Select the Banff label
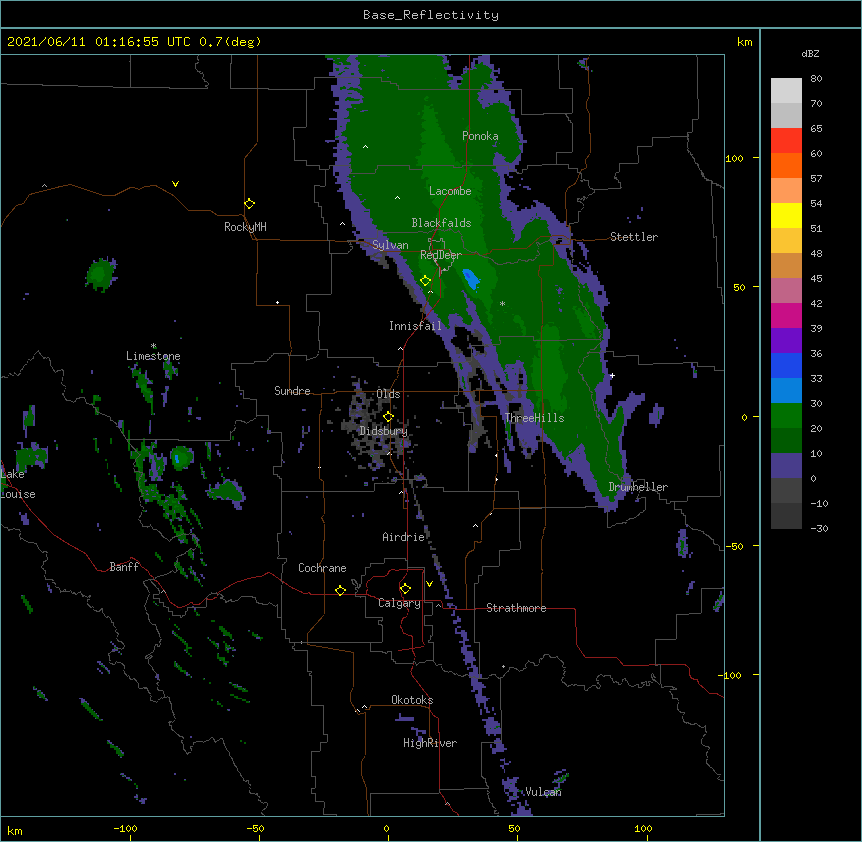This screenshot has width=862, height=842. [124, 567]
